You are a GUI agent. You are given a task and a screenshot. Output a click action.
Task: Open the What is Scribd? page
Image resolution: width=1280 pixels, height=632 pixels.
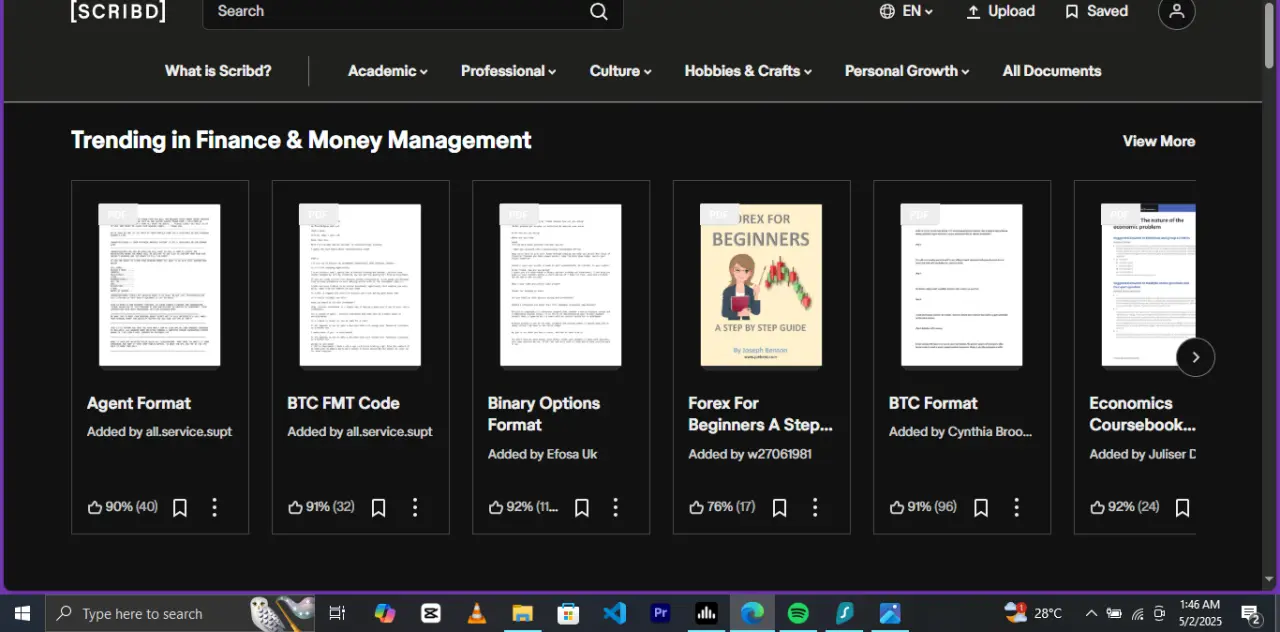(x=218, y=71)
